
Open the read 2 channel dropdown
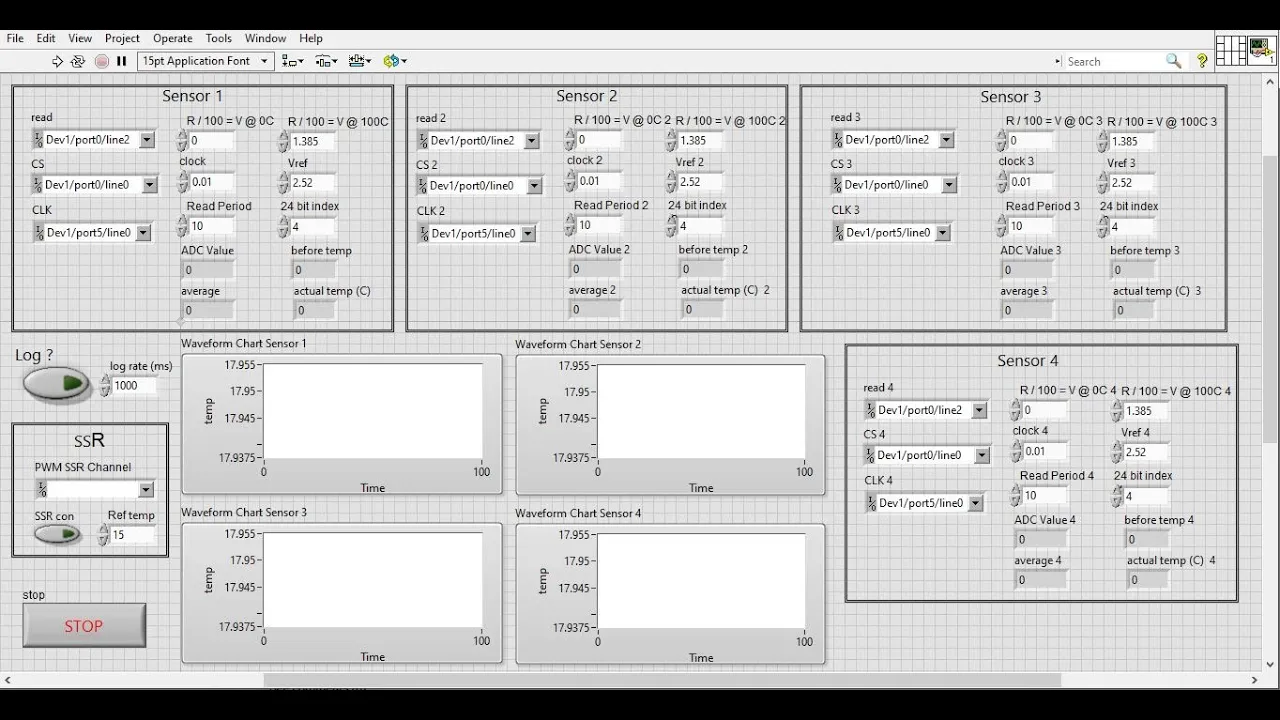(x=532, y=141)
